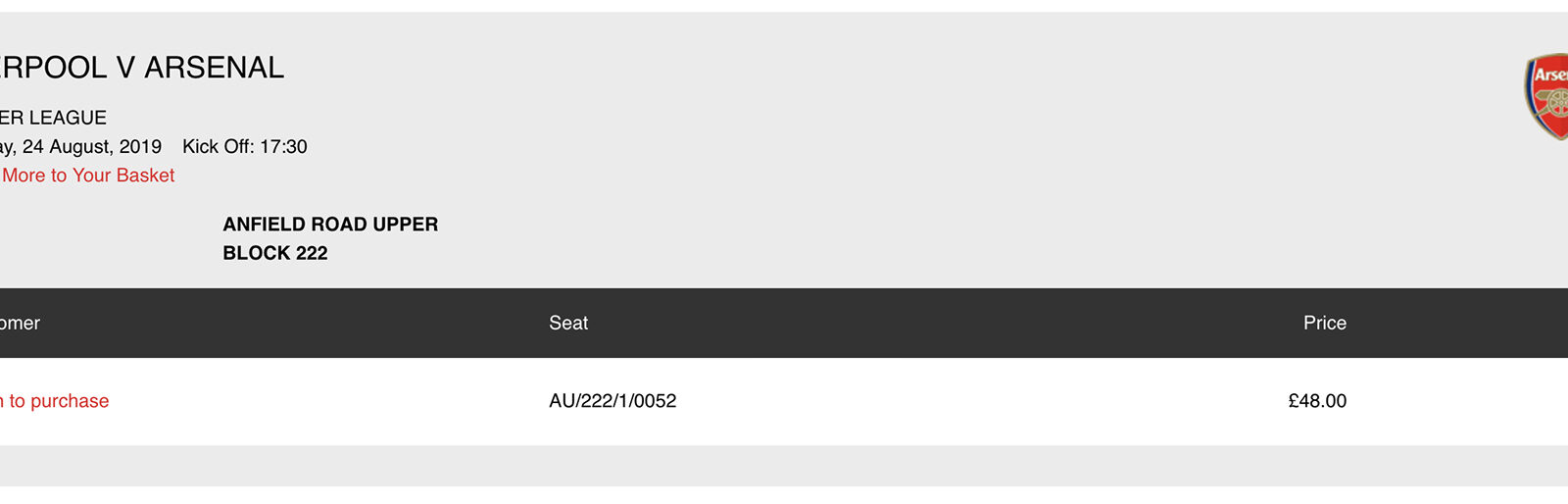Click the word 'Basket' in red link

[x=145, y=176]
